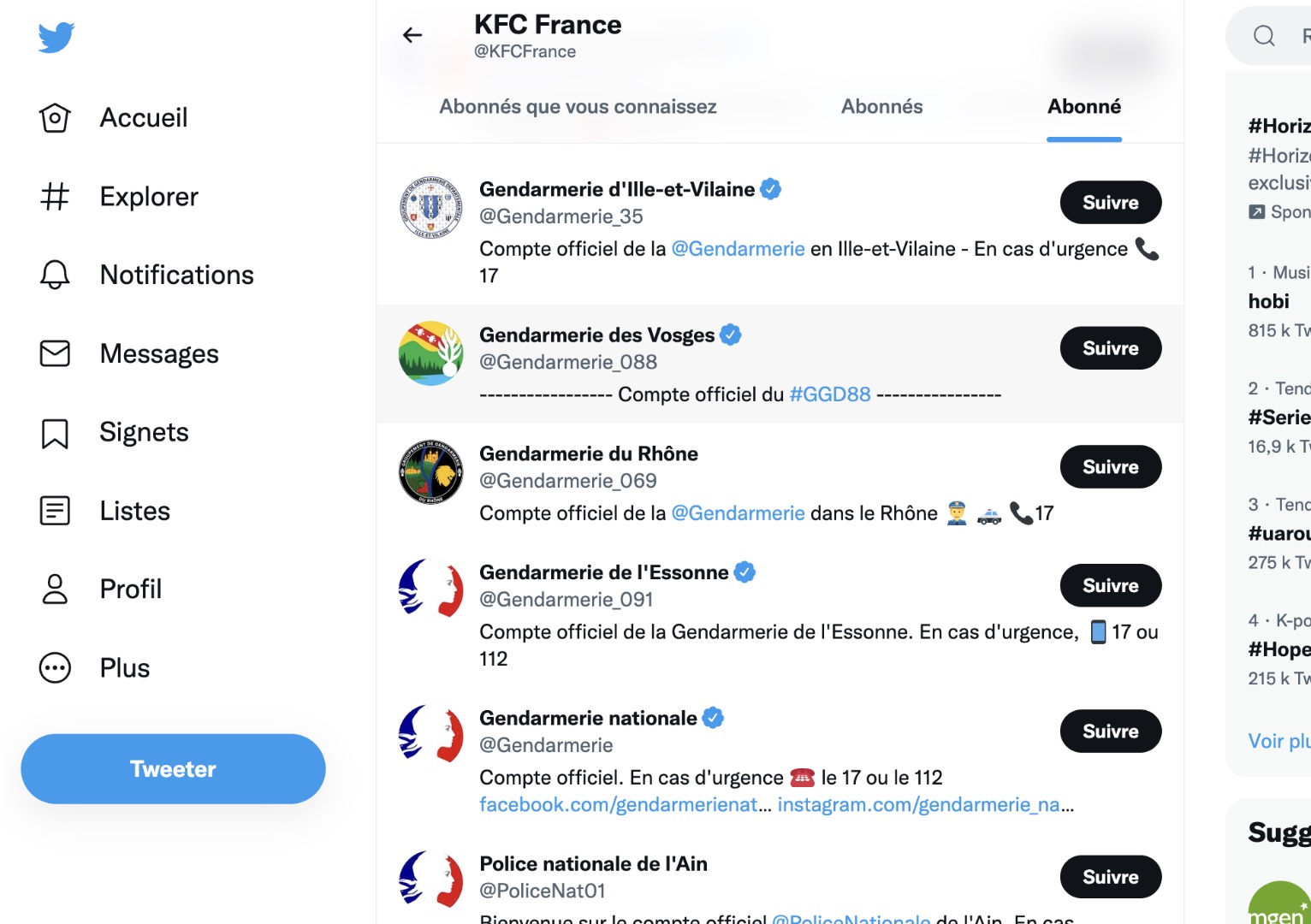Click the Twitter bird logo

(56, 38)
